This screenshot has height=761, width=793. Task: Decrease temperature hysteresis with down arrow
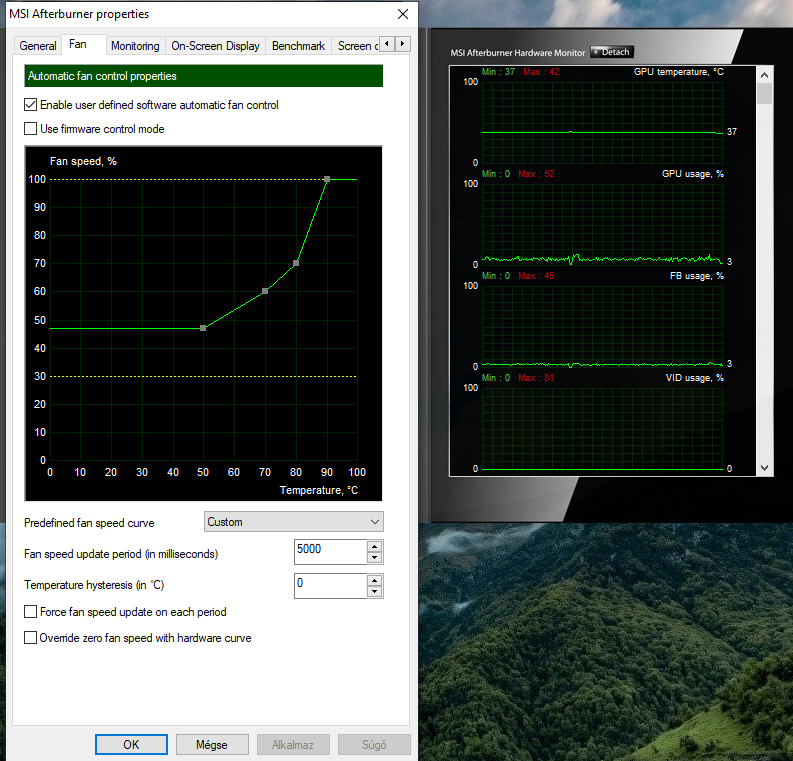point(374,592)
